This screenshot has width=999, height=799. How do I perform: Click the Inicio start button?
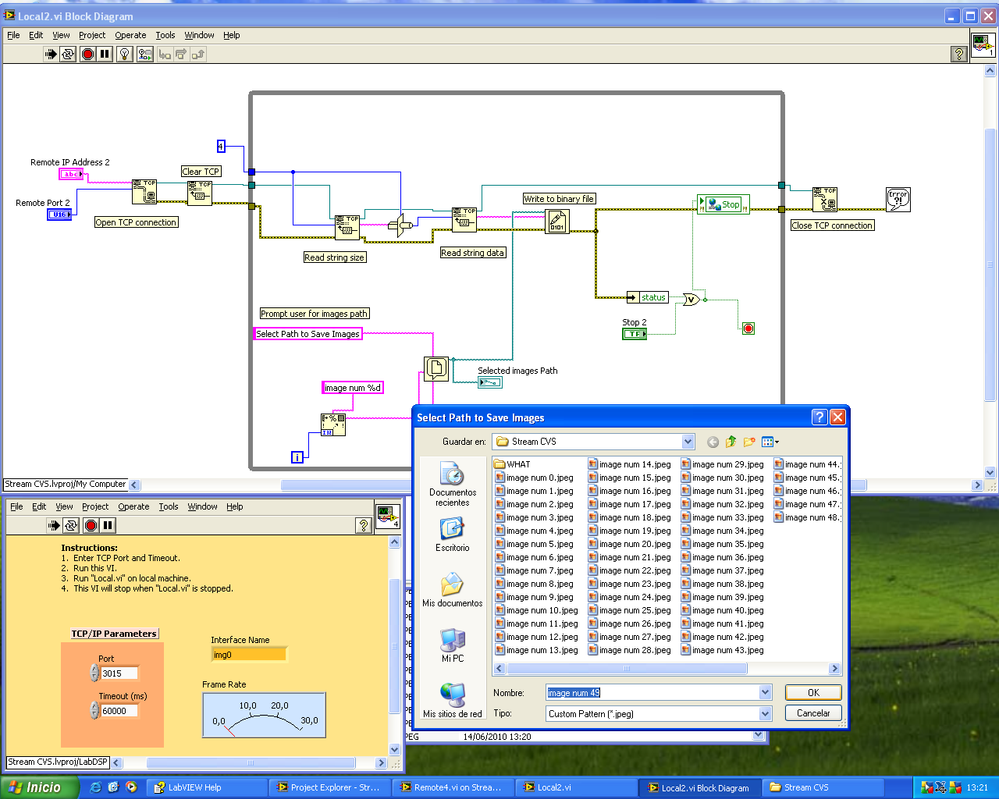tap(34, 787)
